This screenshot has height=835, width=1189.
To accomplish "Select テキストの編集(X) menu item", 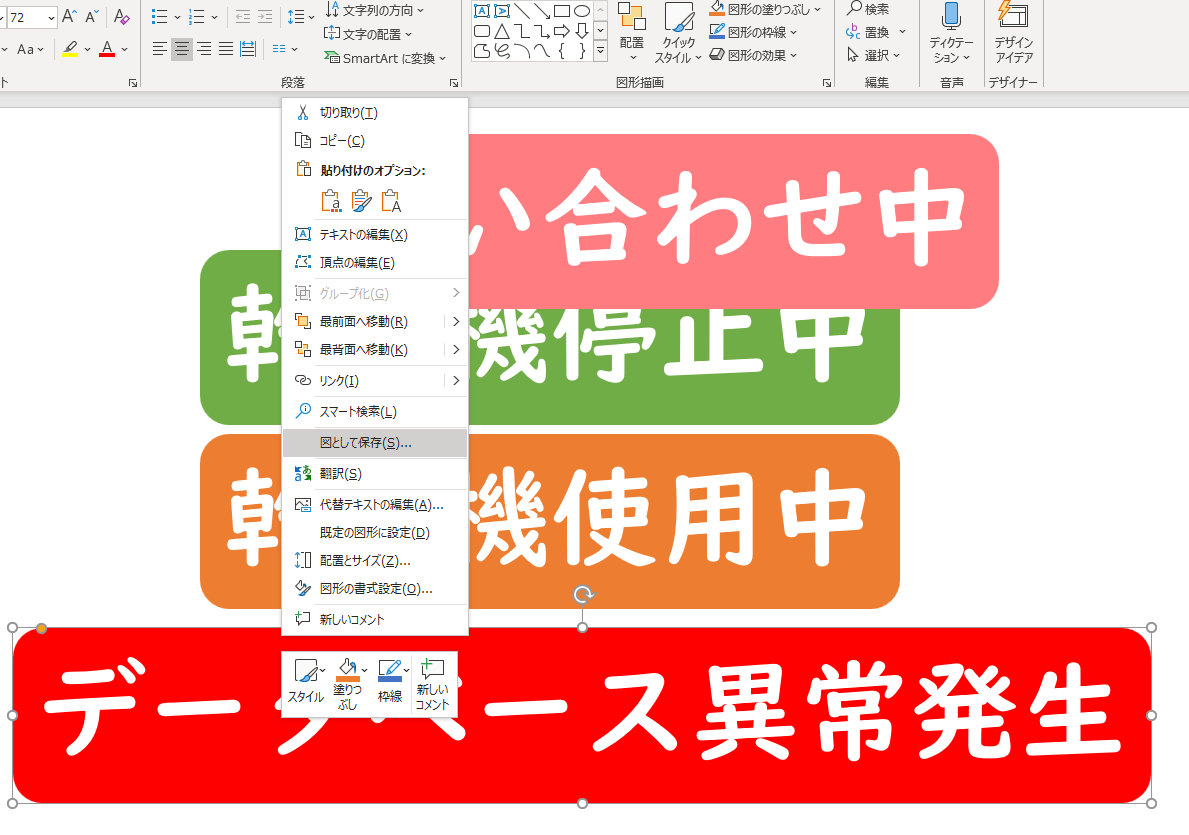I will pyautogui.click(x=375, y=235).
